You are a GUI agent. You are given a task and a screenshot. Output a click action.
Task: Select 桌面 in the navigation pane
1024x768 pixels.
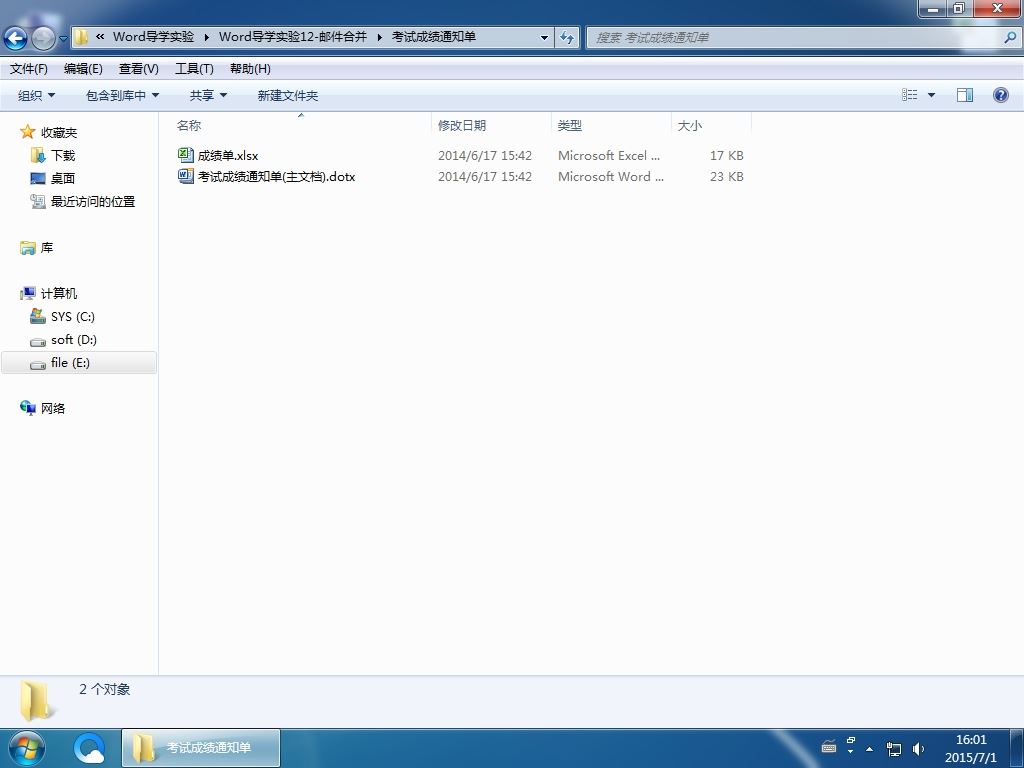[63, 178]
